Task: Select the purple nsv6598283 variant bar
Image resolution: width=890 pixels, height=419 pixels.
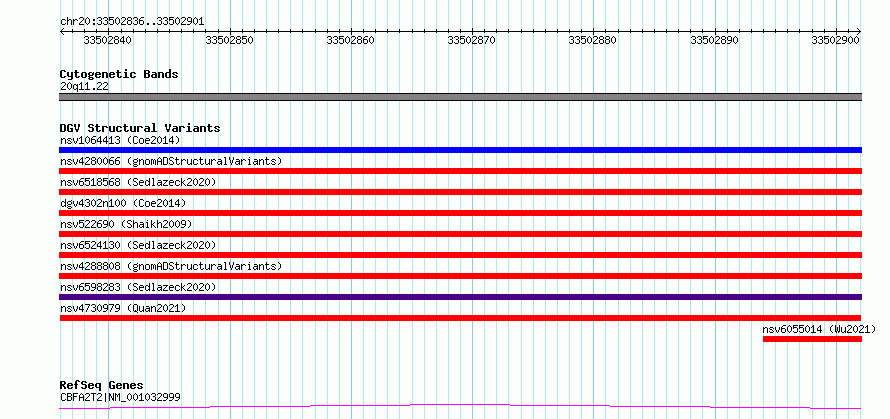Action: click(x=460, y=297)
